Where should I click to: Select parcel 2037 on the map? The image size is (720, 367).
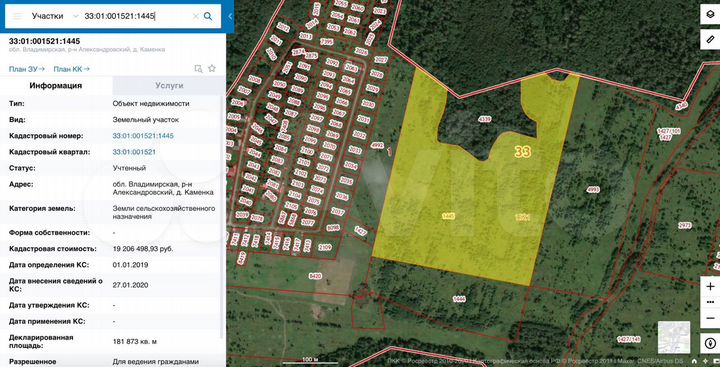pos(338,212)
